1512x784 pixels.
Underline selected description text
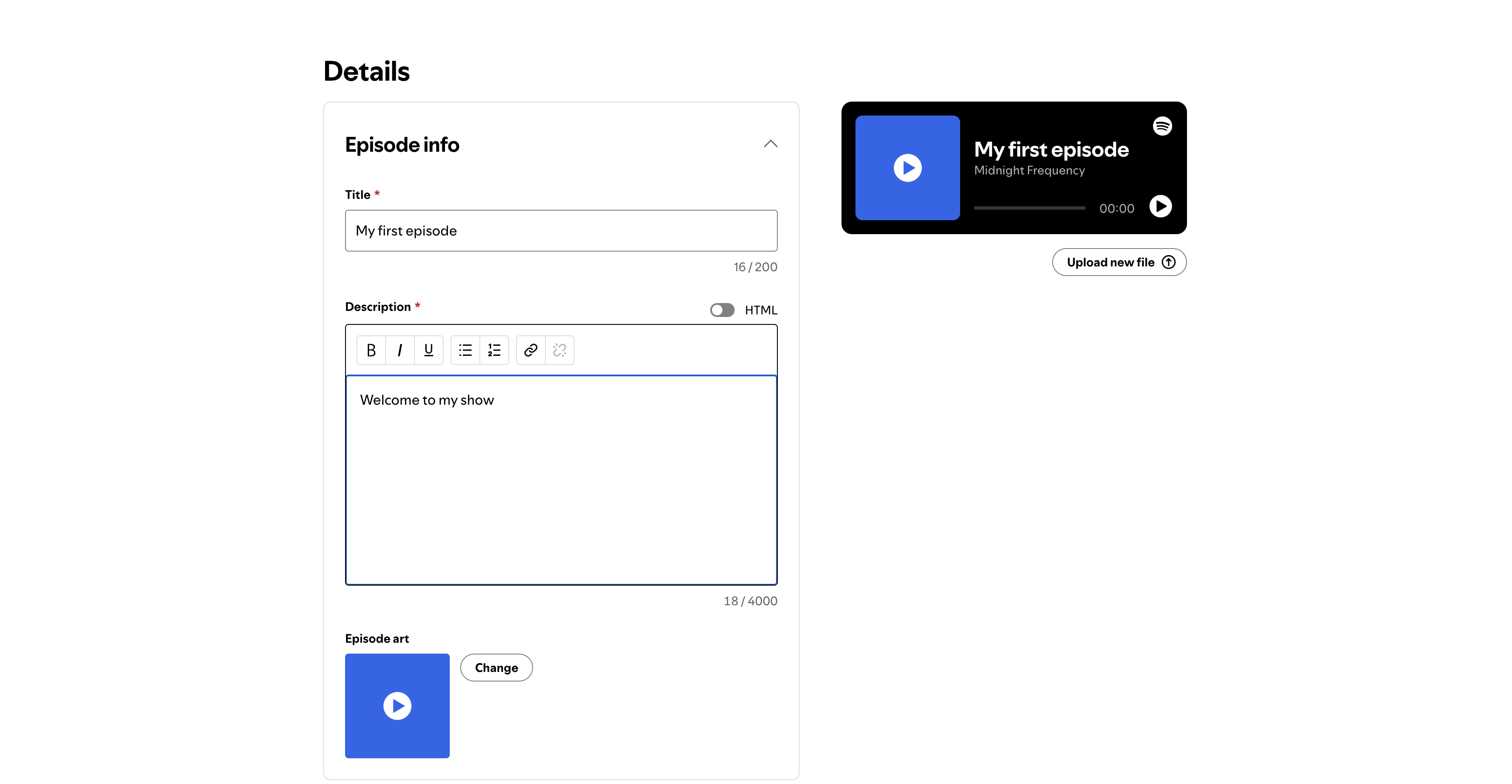[x=428, y=350]
